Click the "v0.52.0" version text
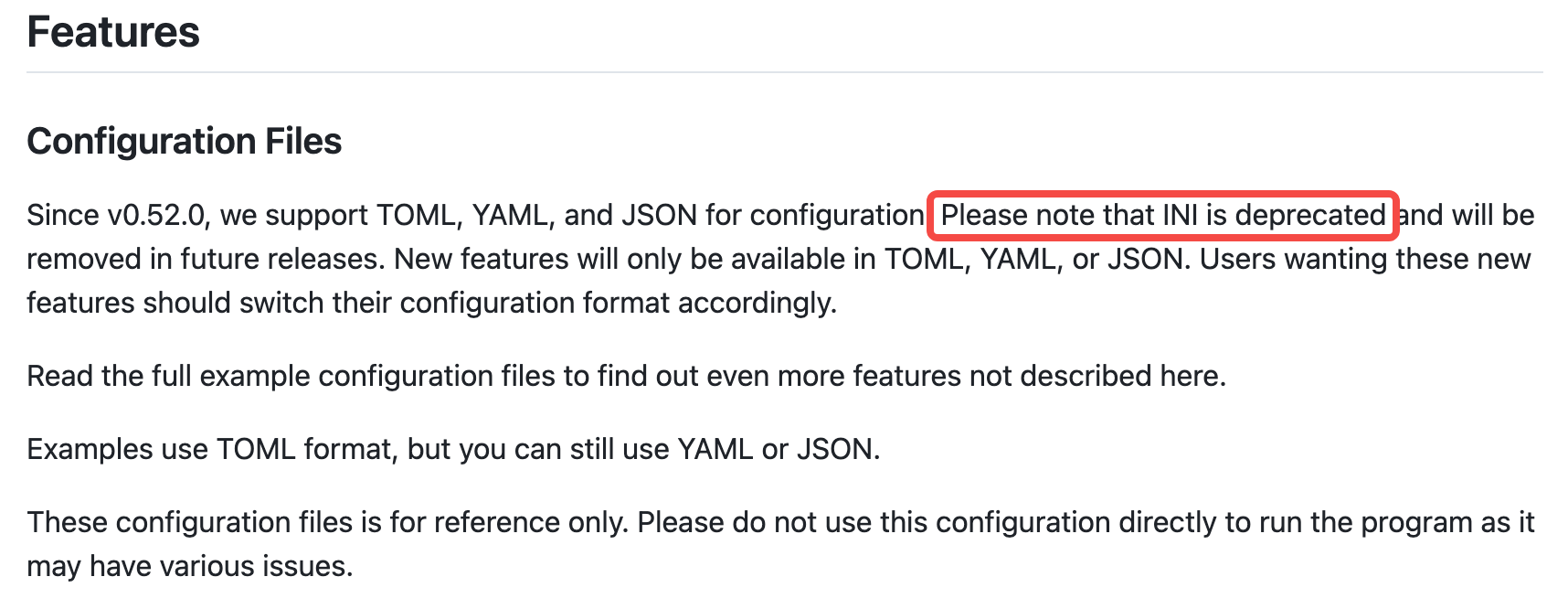The image size is (1568, 598). pyautogui.click(x=156, y=215)
